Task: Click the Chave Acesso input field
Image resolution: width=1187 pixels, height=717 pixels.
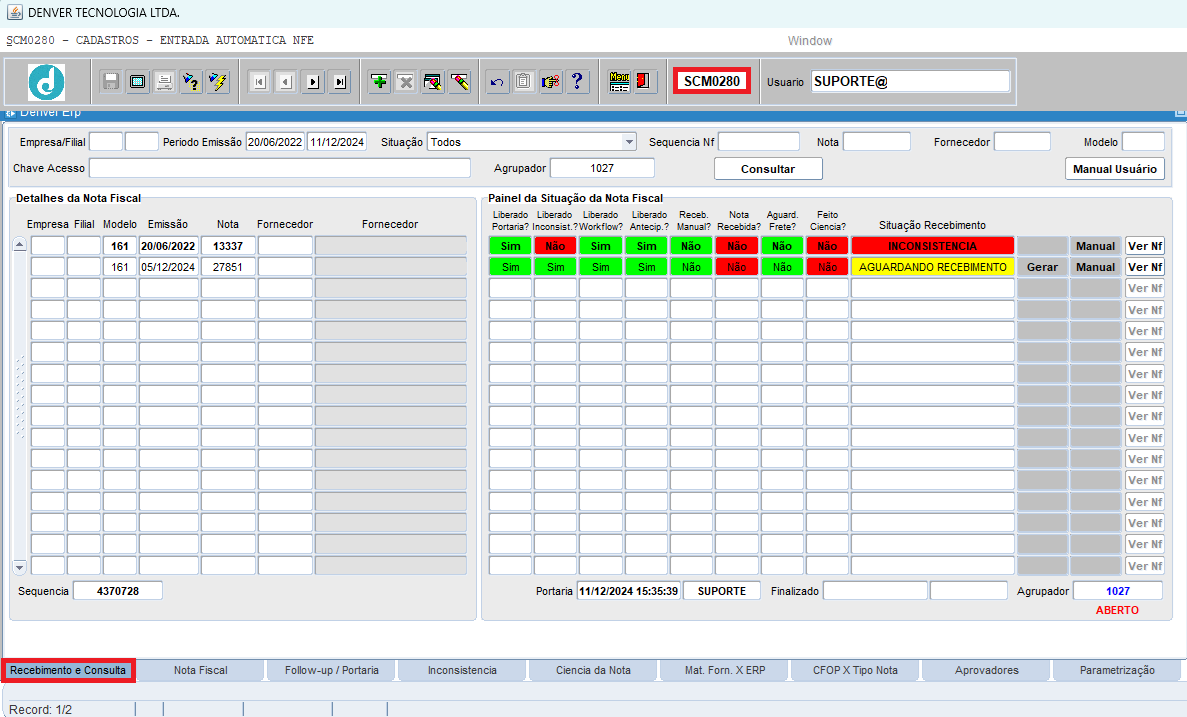Action: tap(280, 168)
